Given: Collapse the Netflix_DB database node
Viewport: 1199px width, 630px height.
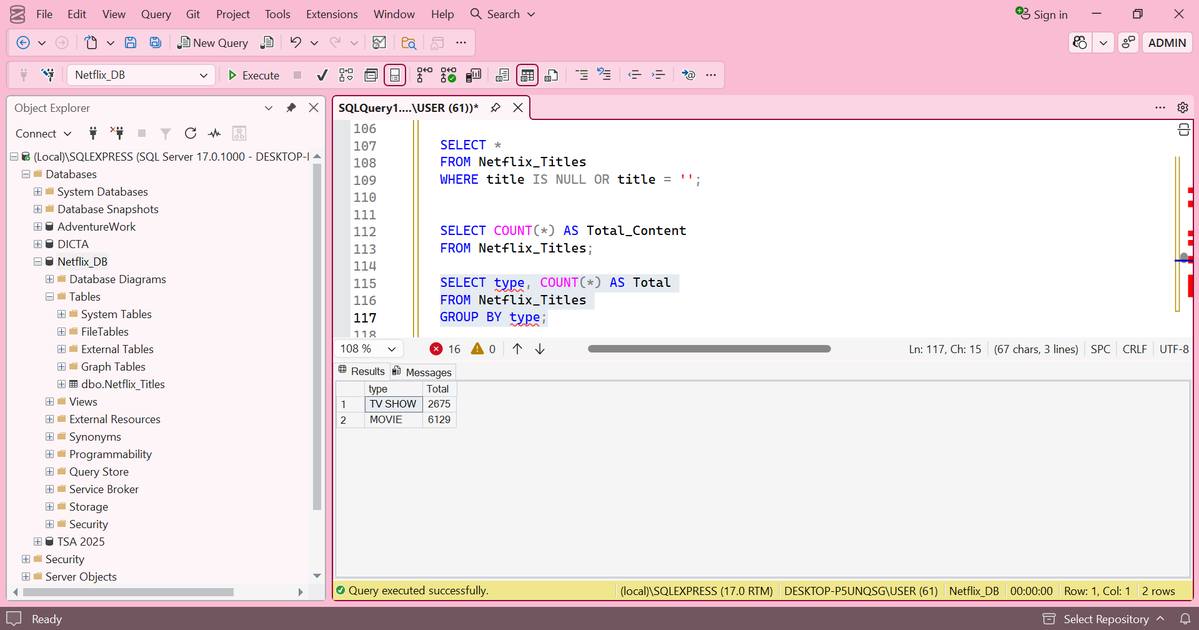Looking at the screenshot, I should pos(37,261).
